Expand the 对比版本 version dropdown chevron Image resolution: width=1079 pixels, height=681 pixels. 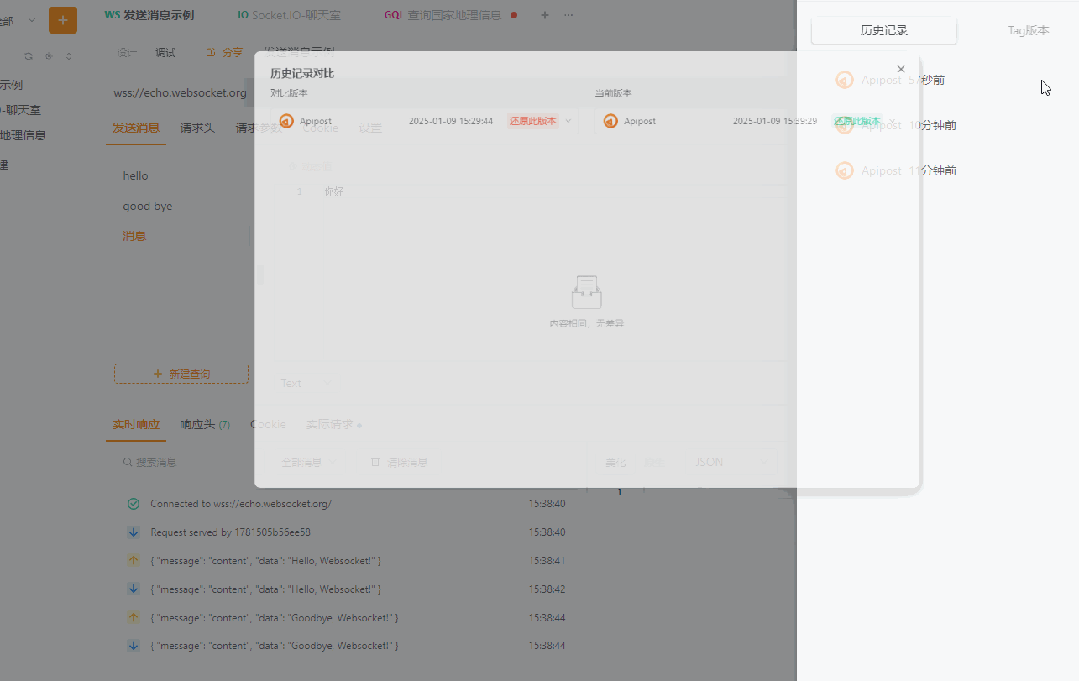click(x=568, y=121)
